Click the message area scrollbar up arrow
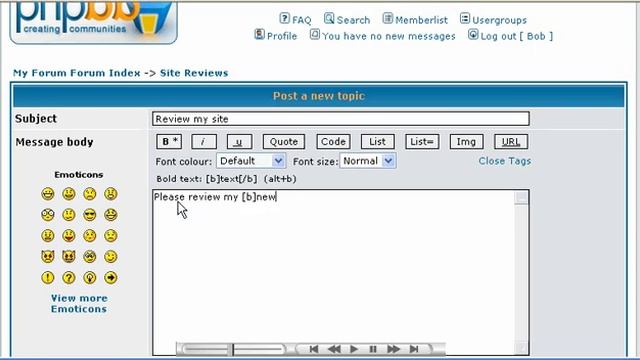640x360 pixels. [x=521, y=198]
